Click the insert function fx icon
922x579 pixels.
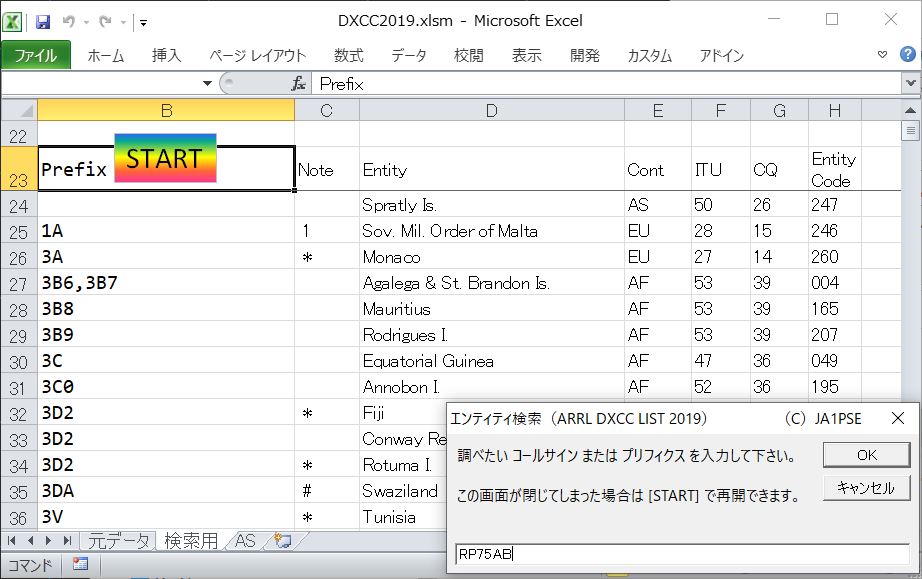(298, 85)
